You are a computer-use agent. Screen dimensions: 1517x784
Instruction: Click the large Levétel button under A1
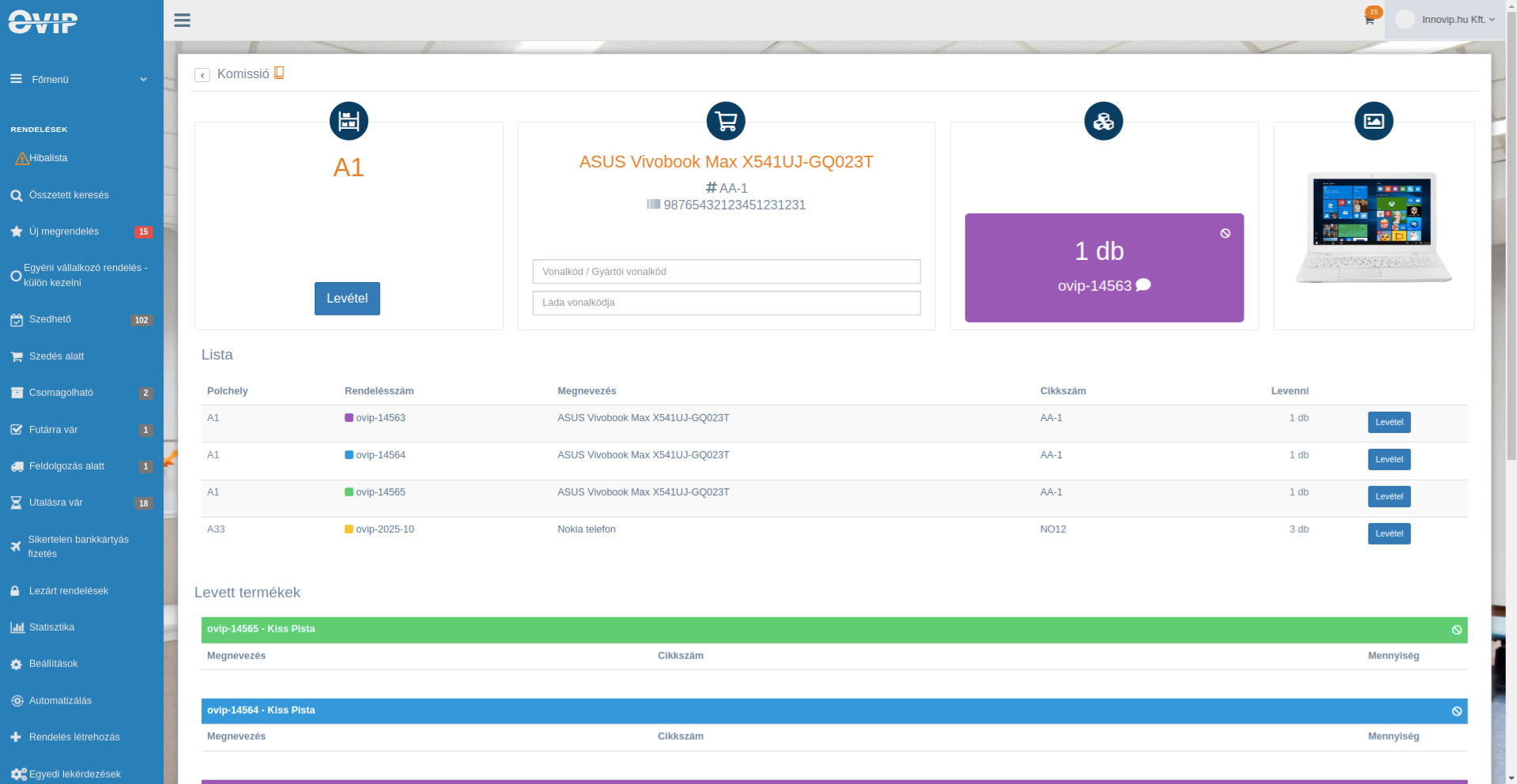[347, 299]
